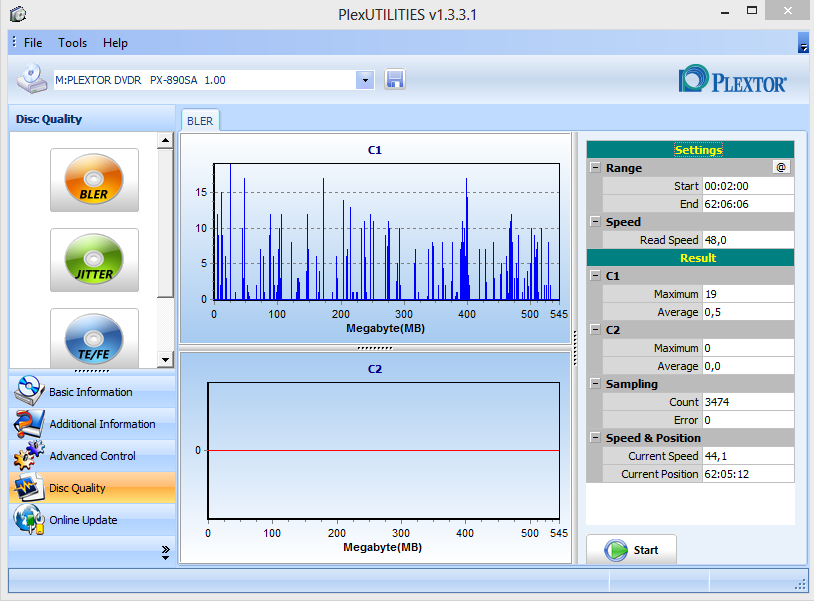Image resolution: width=814 pixels, height=601 pixels.
Task: Click the Settings header
Action: click(690, 149)
